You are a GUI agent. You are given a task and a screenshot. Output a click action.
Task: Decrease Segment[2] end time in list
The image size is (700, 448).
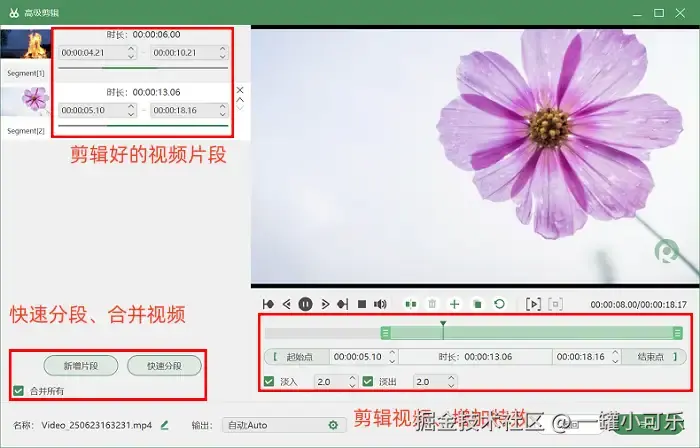pyautogui.click(x=223, y=114)
